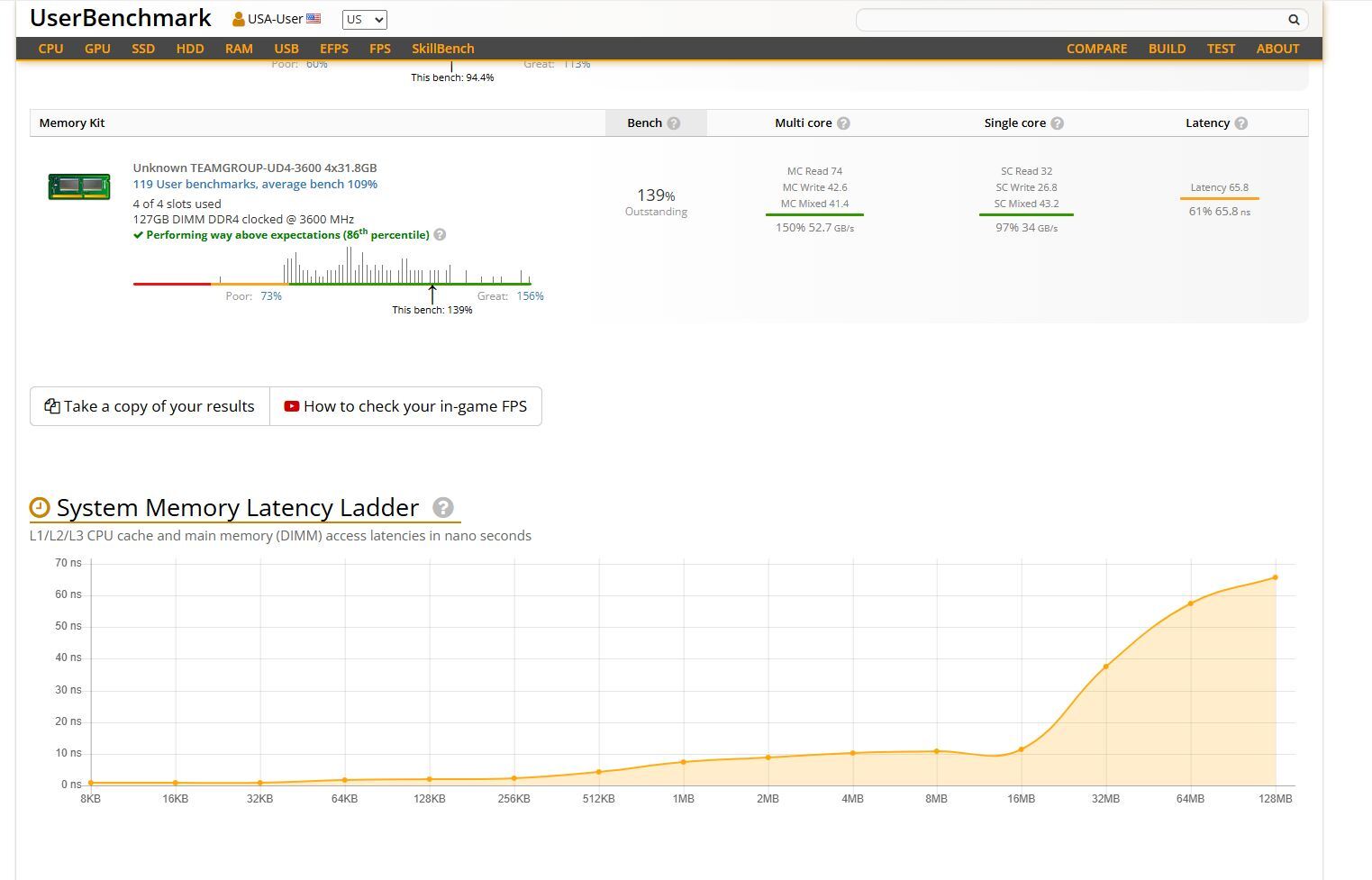Click the copy icon in results button
1372x880 pixels.
click(x=52, y=406)
